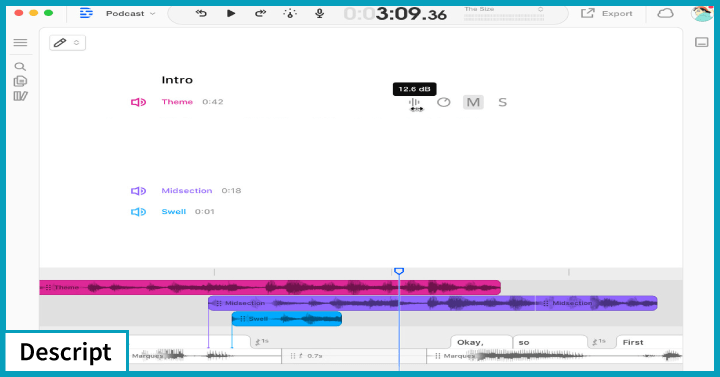This screenshot has width=720, height=377.
Task: Play the composition
Action: [231, 13]
